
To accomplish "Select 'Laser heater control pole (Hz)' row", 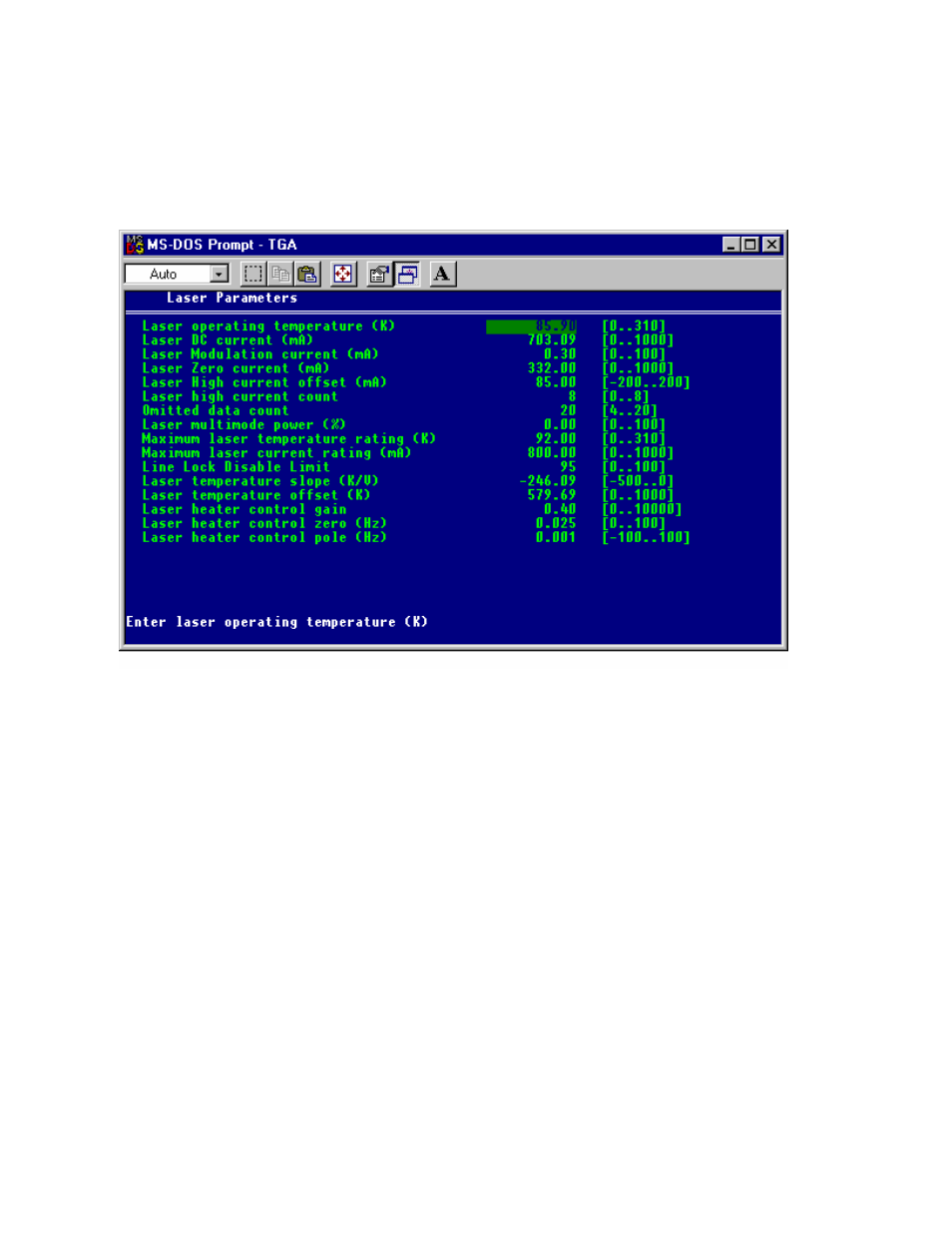I will pos(415,537).
